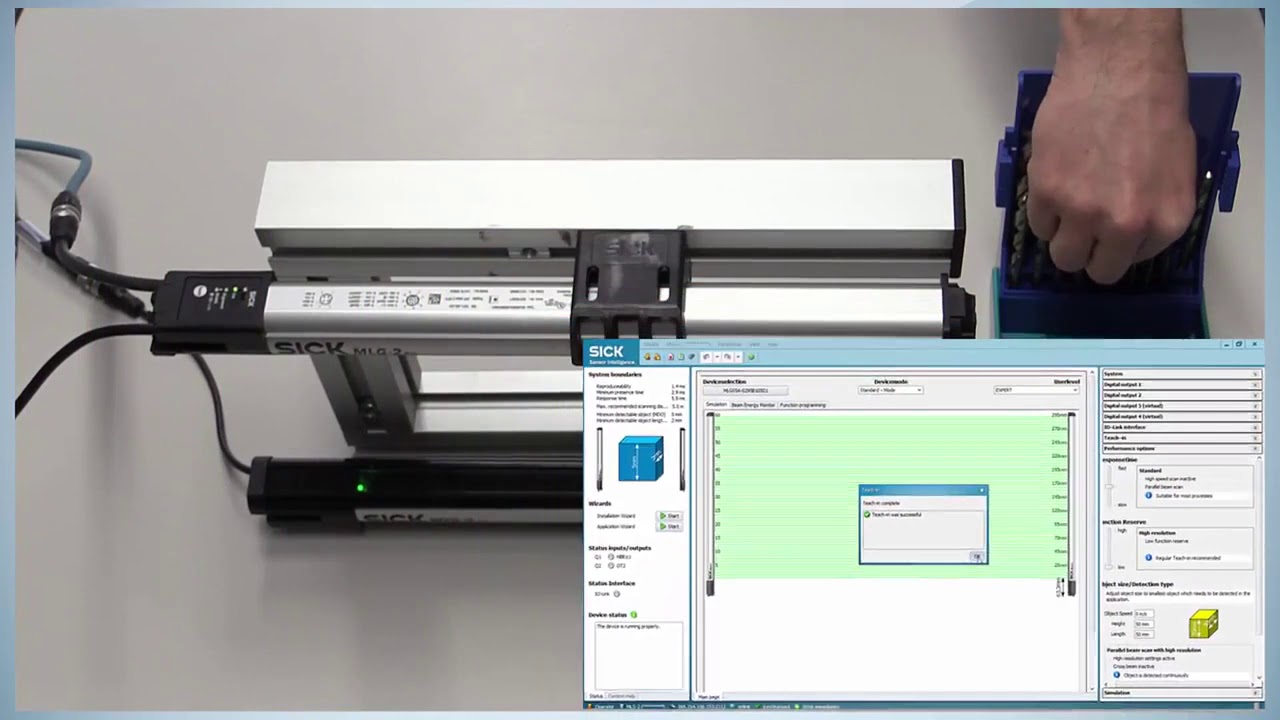The height and width of the screenshot is (720, 1280).
Task: Open the Device mode Standard dropdown
Action: 890,390
